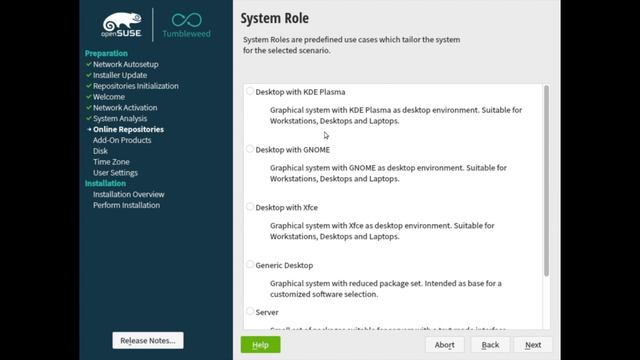Click Network Activation step text
The width and height of the screenshot is (640, 360).
125,107
